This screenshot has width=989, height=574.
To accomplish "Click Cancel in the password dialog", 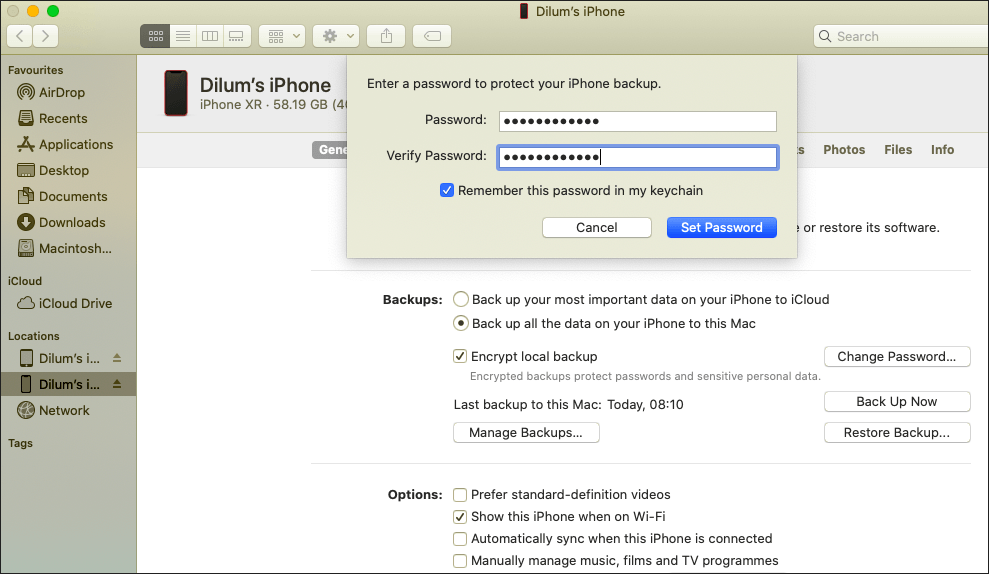I will coord(597,228).
